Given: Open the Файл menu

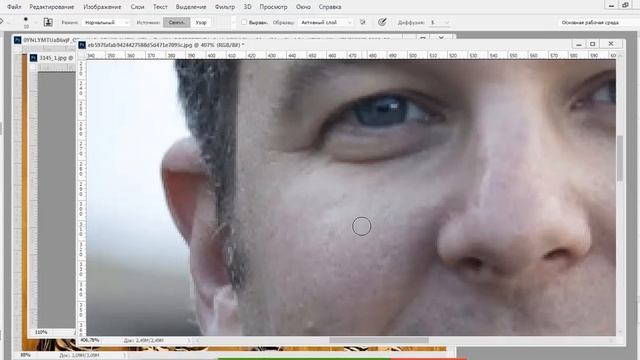Looking at the screenshot, I should pyautogui.click(x=14, y=7).
